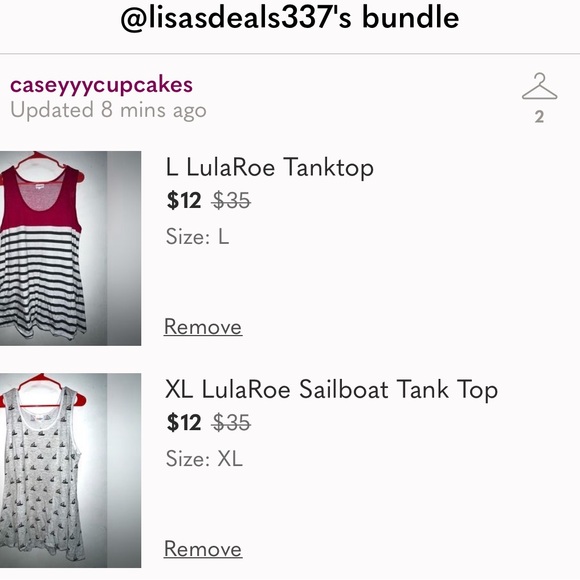
Task: Tap the Updated 8 mins ago text
Action: pos(108,110)
